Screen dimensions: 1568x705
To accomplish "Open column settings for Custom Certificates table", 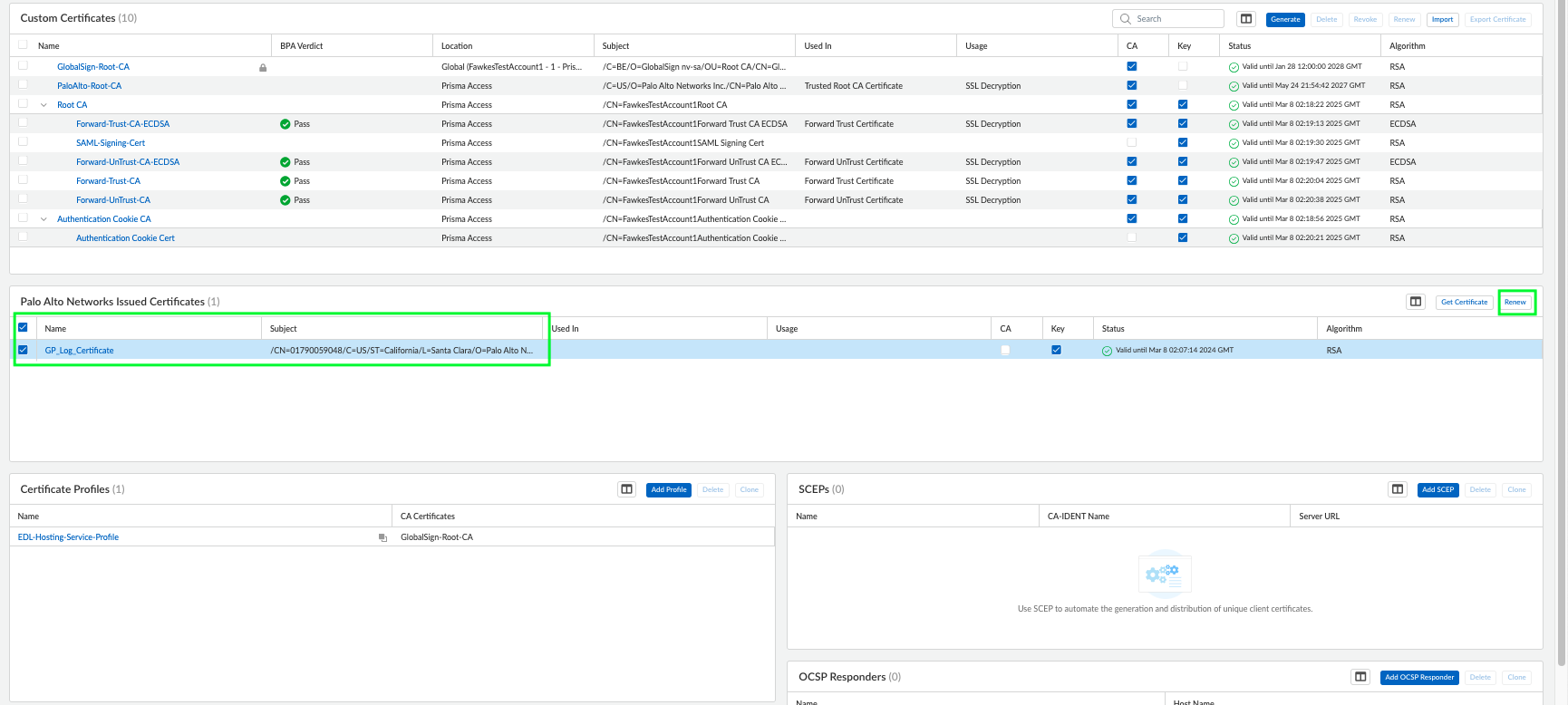I will (1246, 19).
